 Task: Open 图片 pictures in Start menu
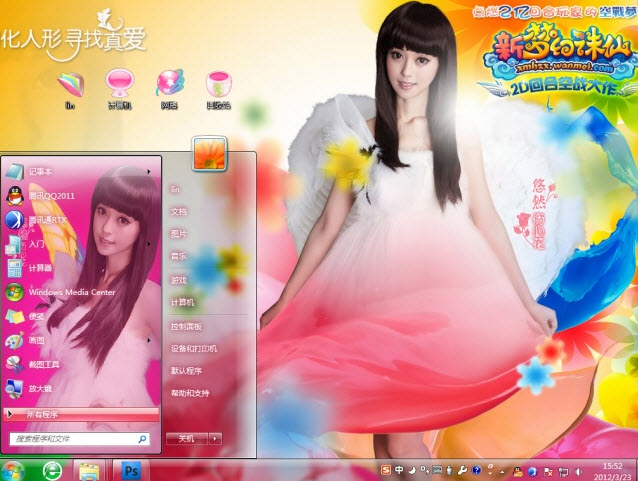(179, 234)
